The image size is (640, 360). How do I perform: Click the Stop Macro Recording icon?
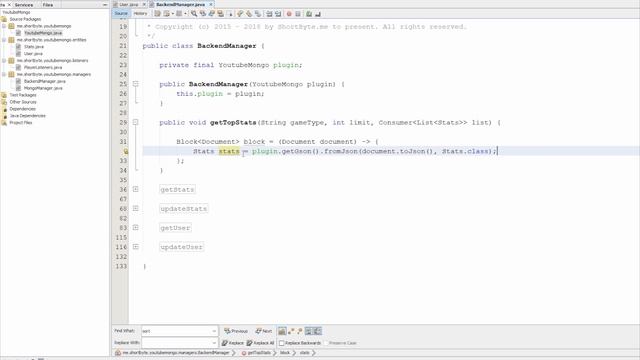point(298,13)
